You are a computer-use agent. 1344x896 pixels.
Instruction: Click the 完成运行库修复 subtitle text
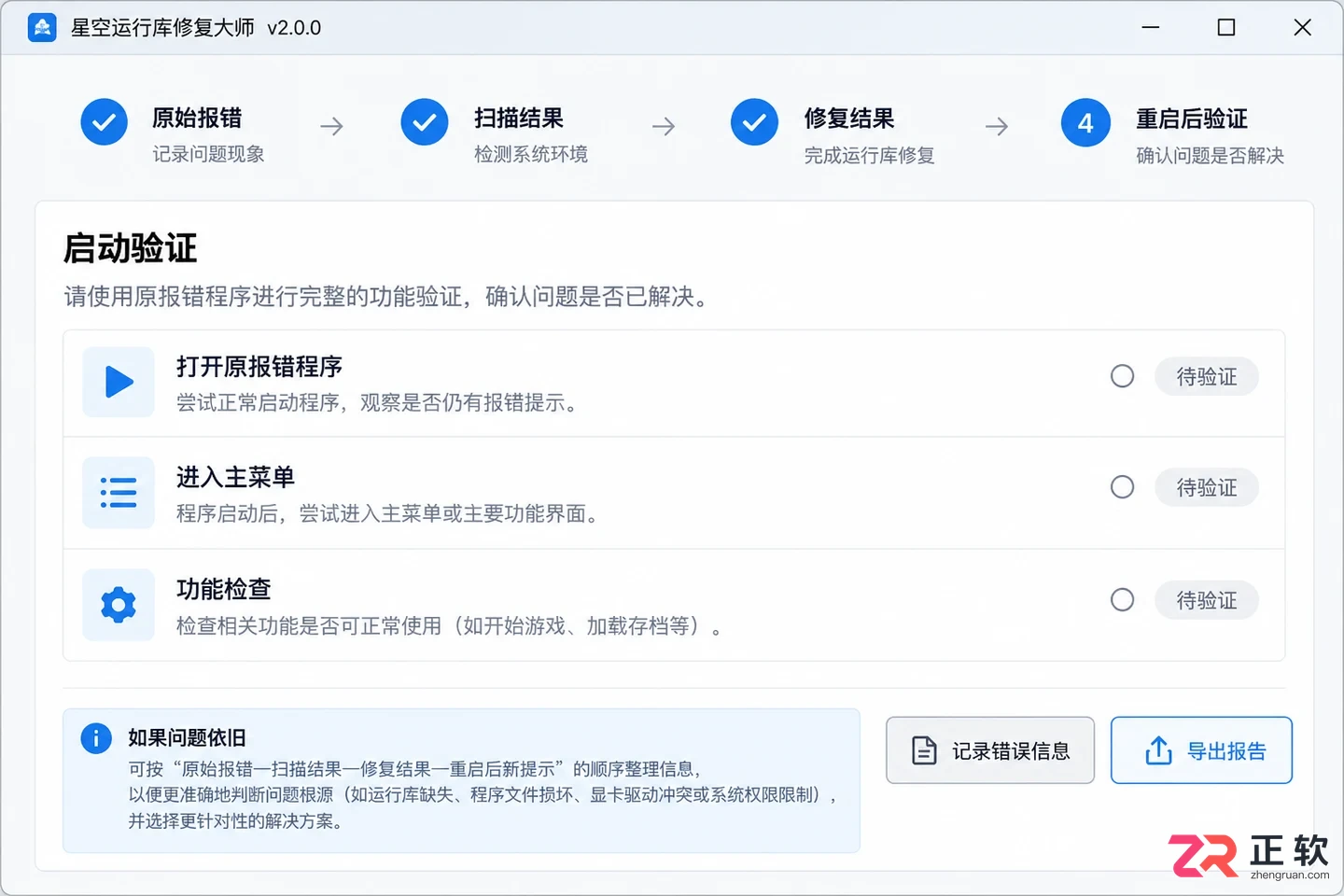870,155
